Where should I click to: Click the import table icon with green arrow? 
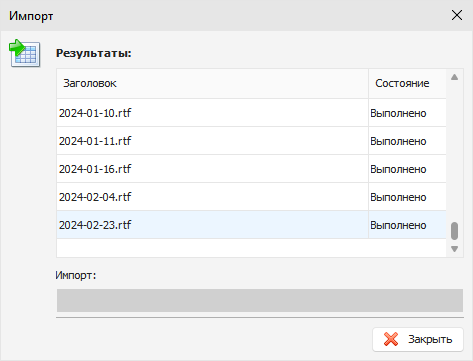25,53
